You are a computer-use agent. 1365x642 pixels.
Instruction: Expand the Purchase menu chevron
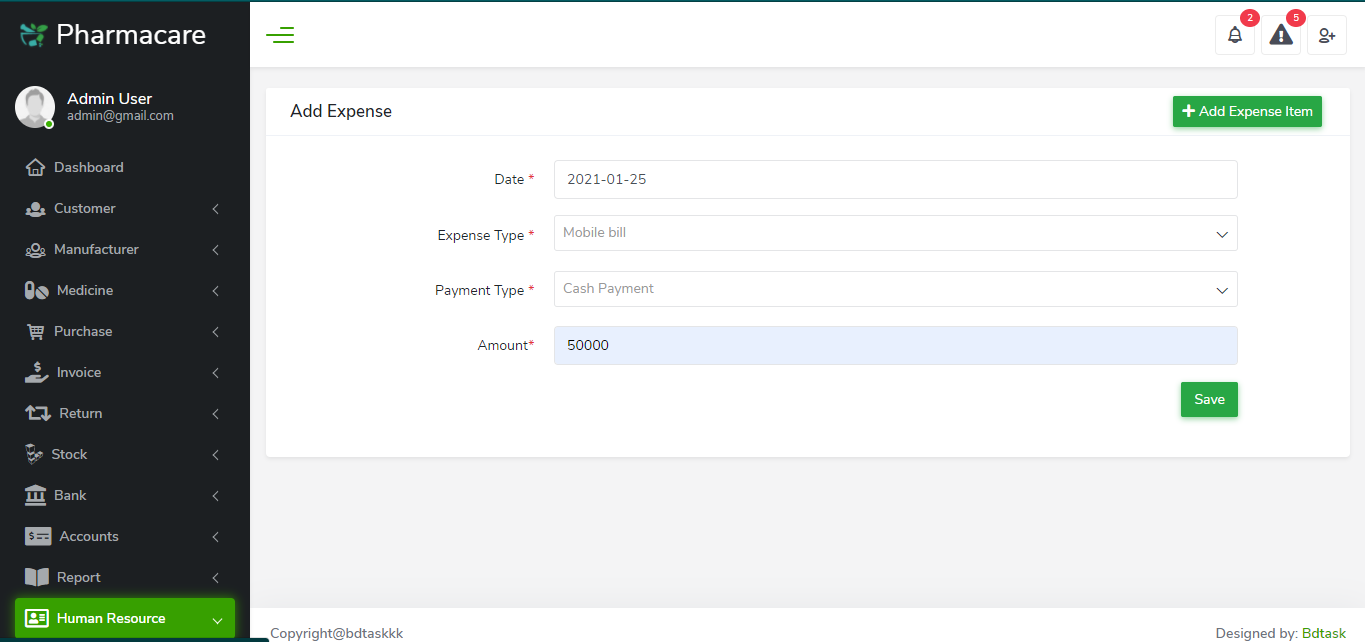[x=215, y=331]
